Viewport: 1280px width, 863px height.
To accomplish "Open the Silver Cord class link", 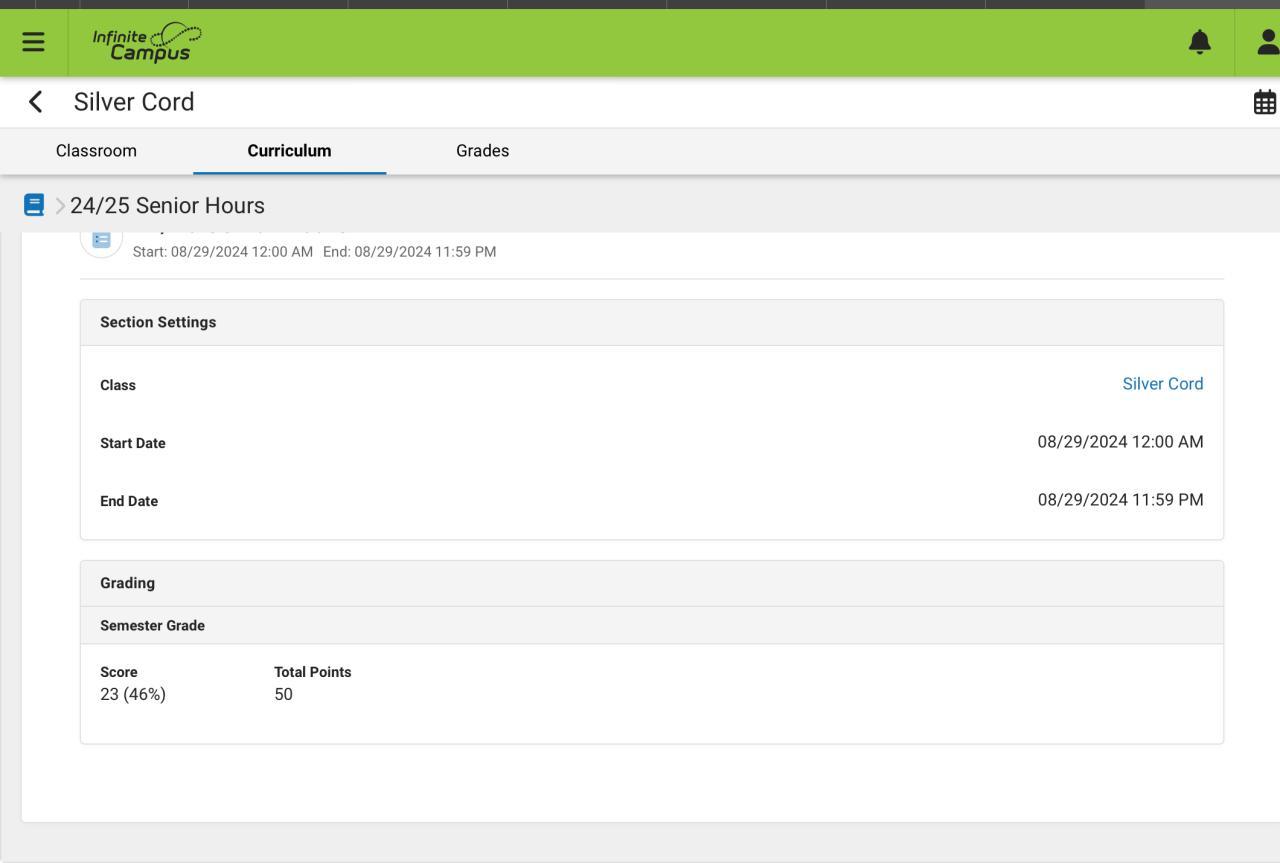I will tap(1163, 384).
